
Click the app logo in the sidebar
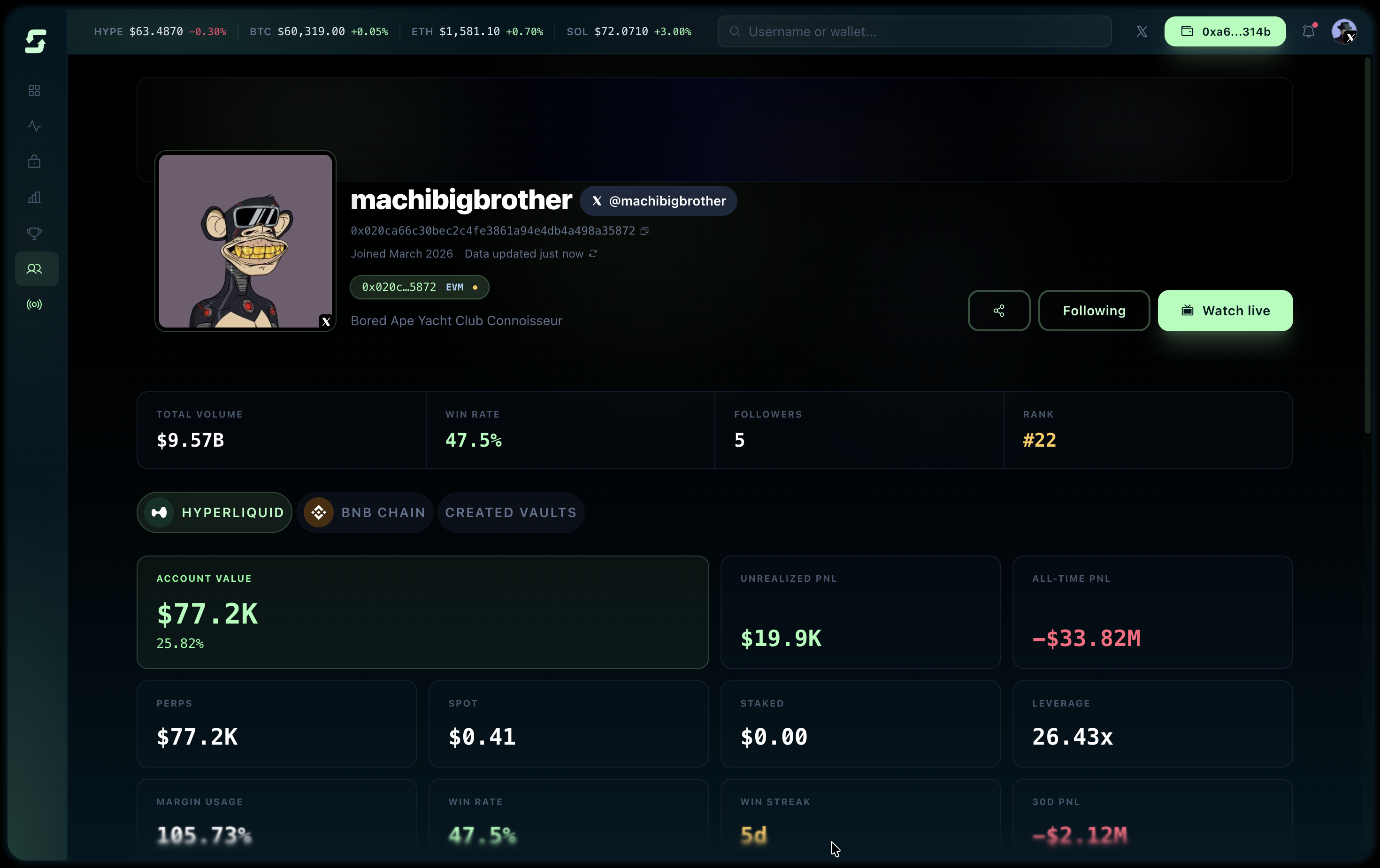click(x=36, y=41)
